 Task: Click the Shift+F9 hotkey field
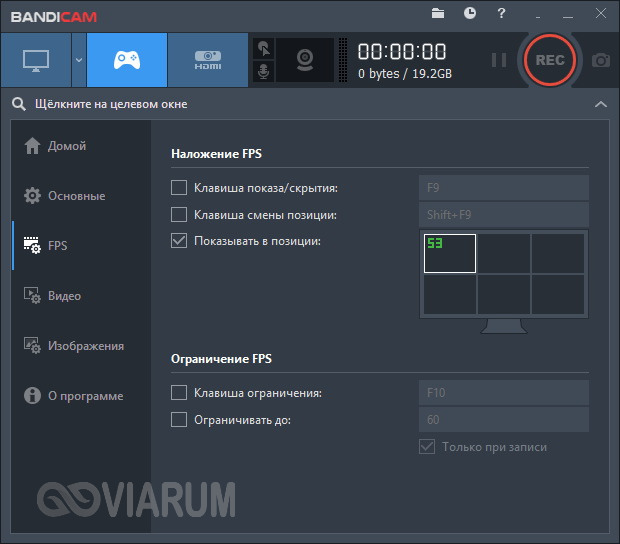(504, 215)
